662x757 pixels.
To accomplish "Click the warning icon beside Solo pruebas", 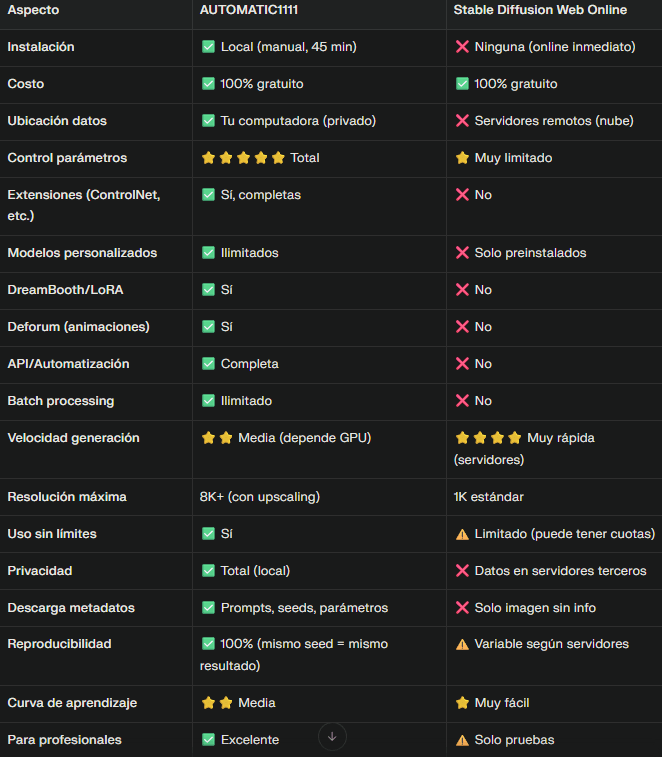I will pos(462,740).
